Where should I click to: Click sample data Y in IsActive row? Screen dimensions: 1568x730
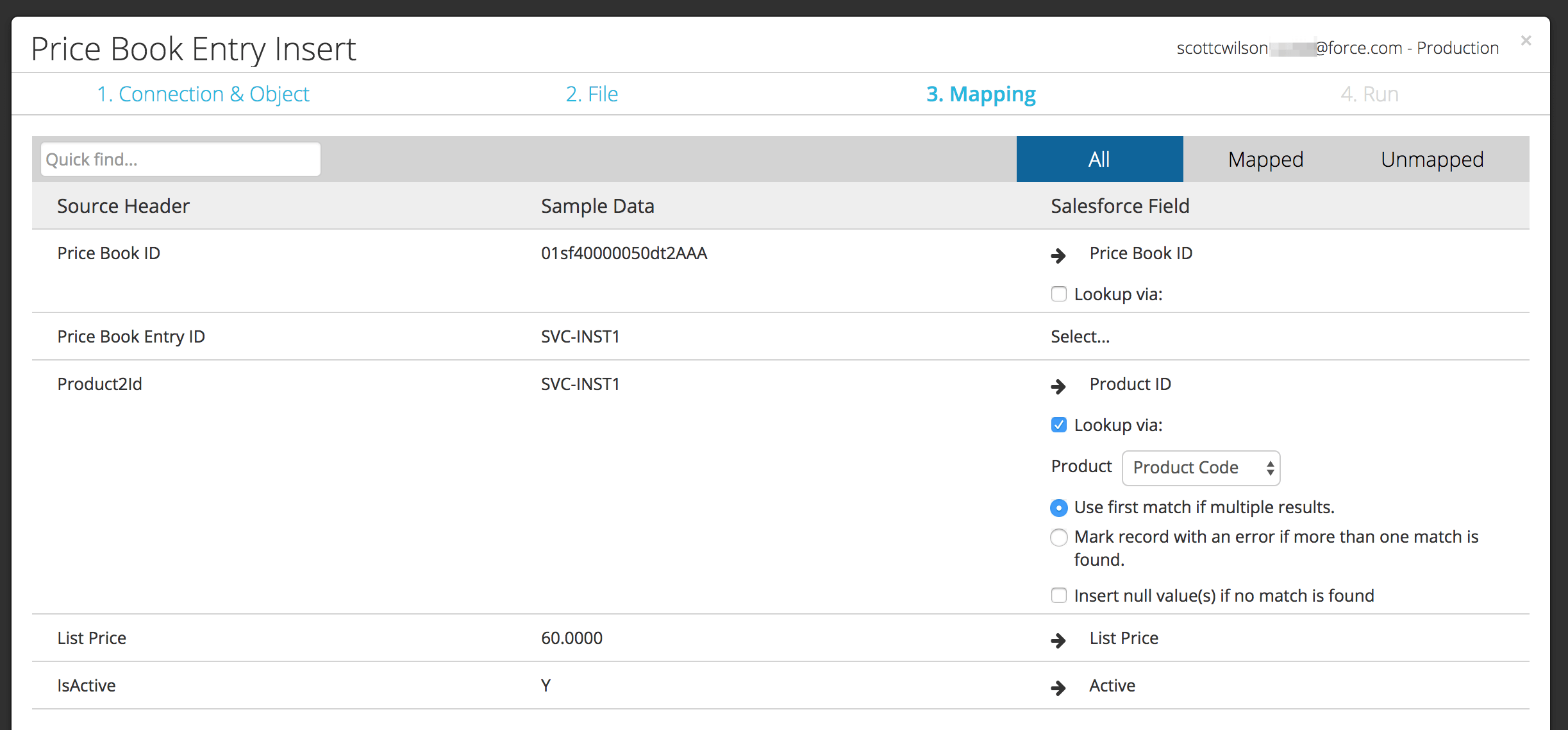pyautogui.click(x=546, y=686)
